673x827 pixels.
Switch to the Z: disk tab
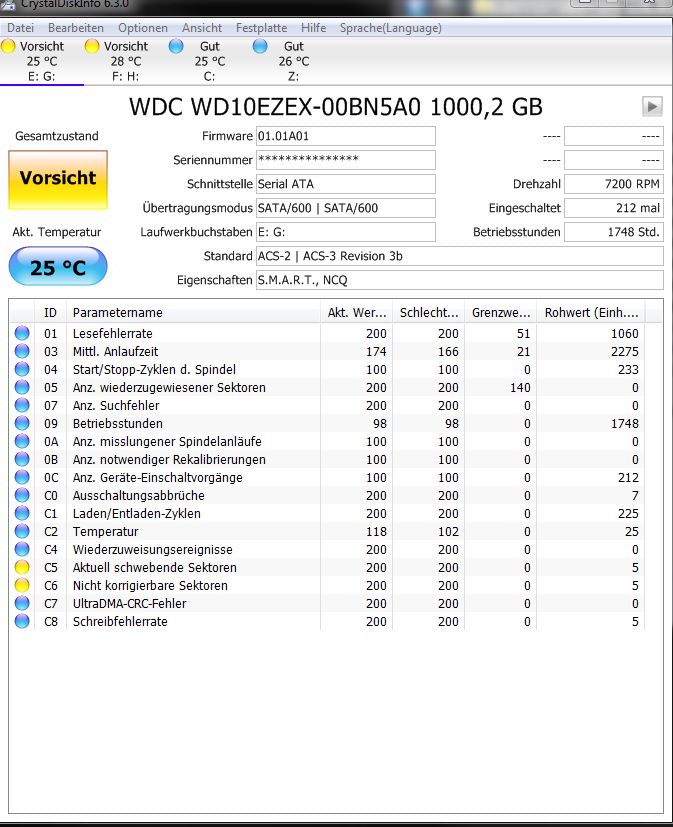[x=294, y=61]
